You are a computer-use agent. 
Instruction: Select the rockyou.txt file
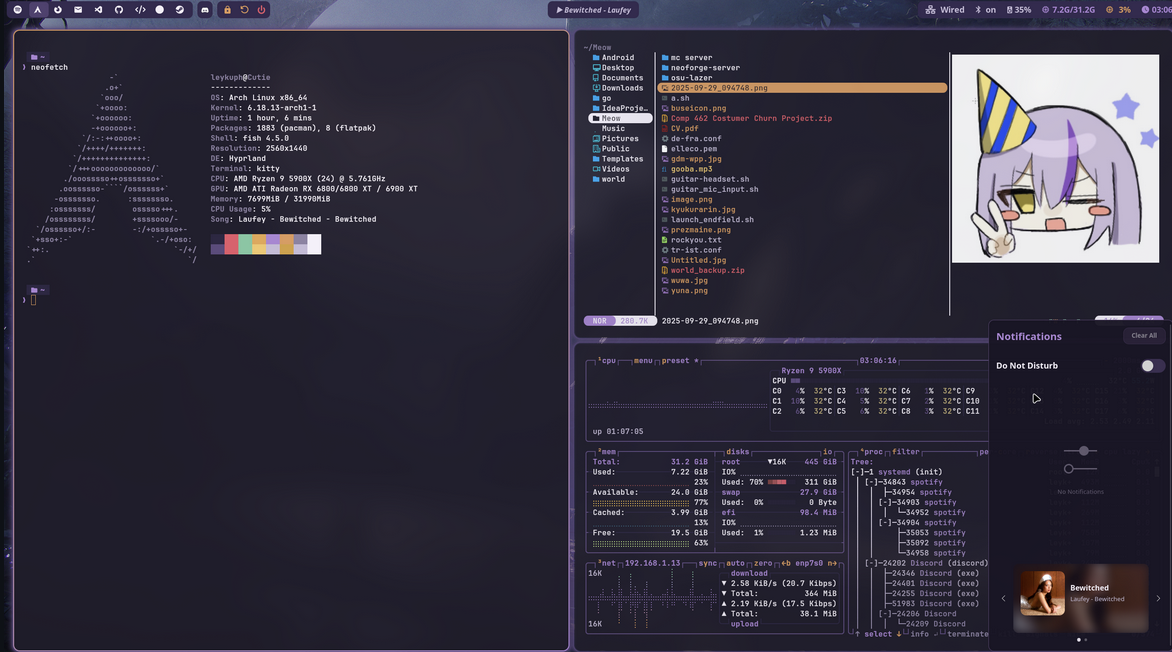(x=691, y=240)
